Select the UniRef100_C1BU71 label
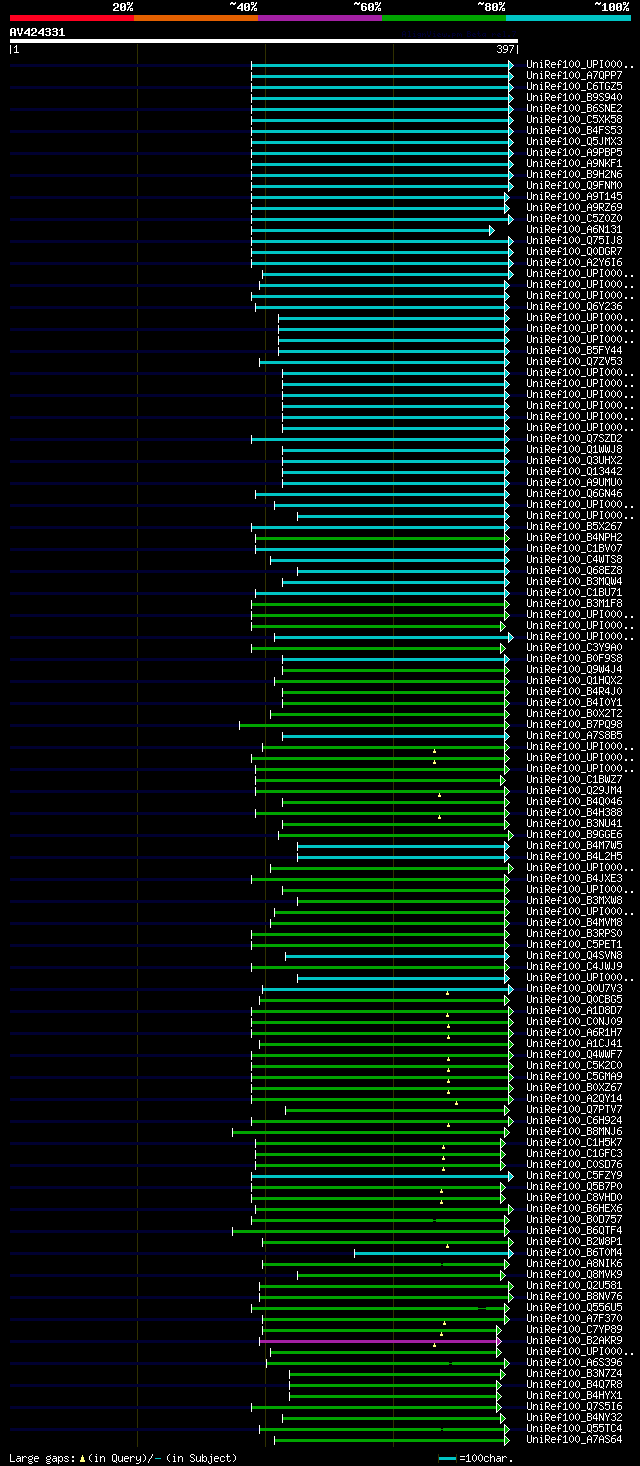Image resolution: width=640 pixels, height=1466 pixels. [574, 593]
